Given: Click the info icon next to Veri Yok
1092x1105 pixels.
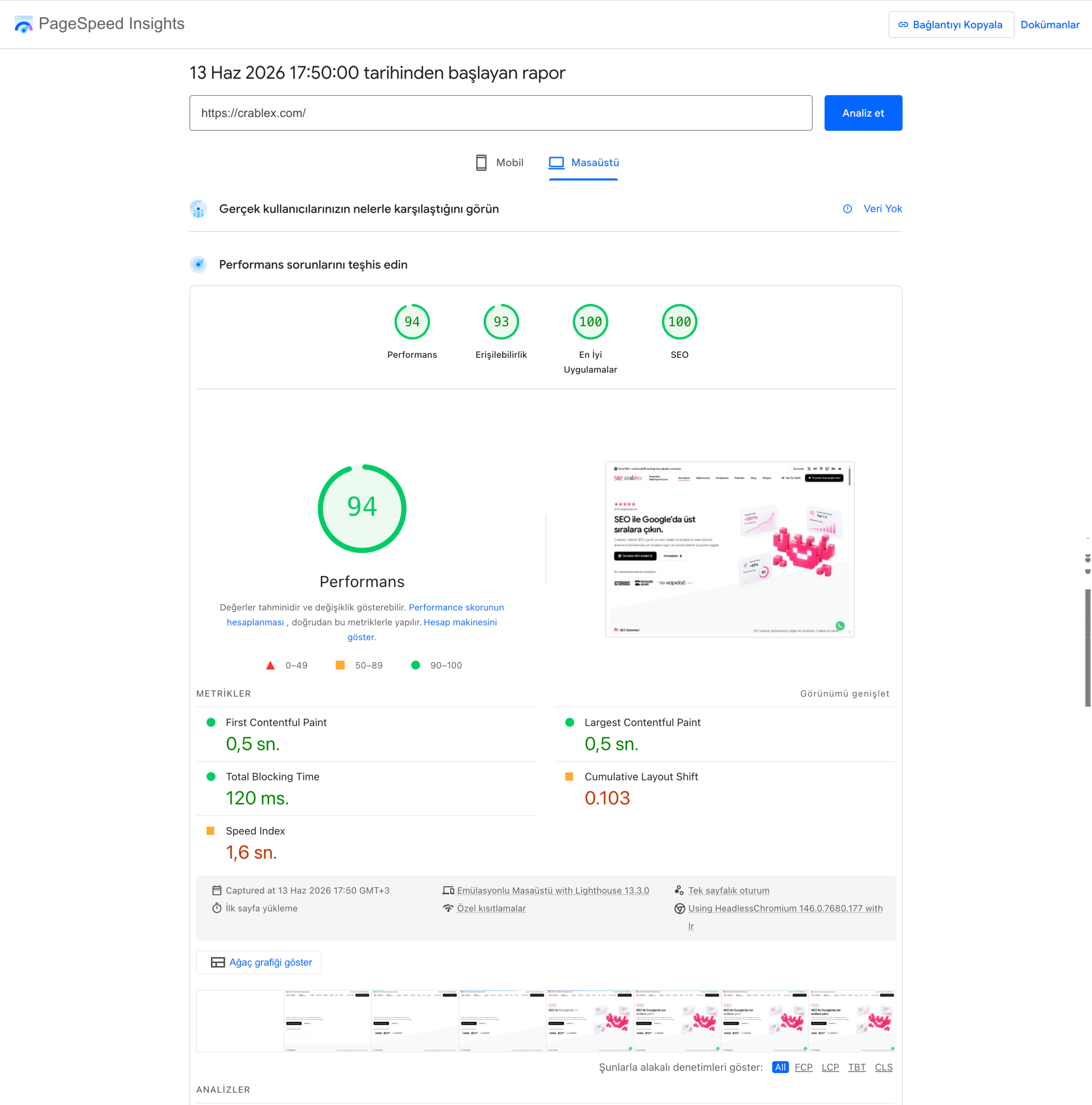Looking at the screenshot, I should (847, 209).
